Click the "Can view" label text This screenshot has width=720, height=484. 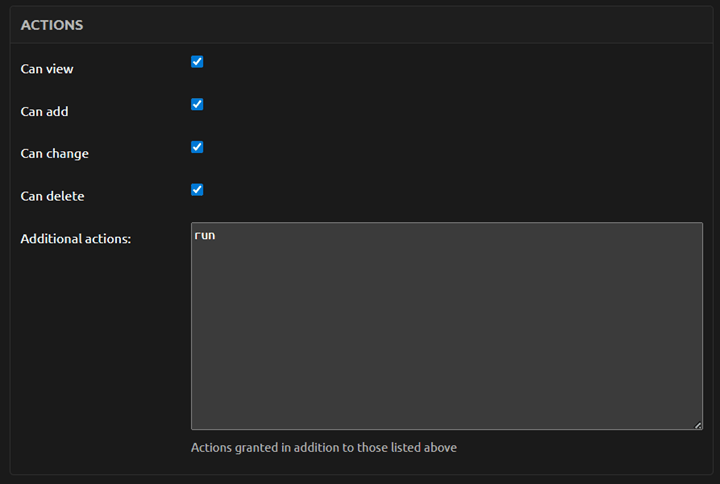coord(47,69)
